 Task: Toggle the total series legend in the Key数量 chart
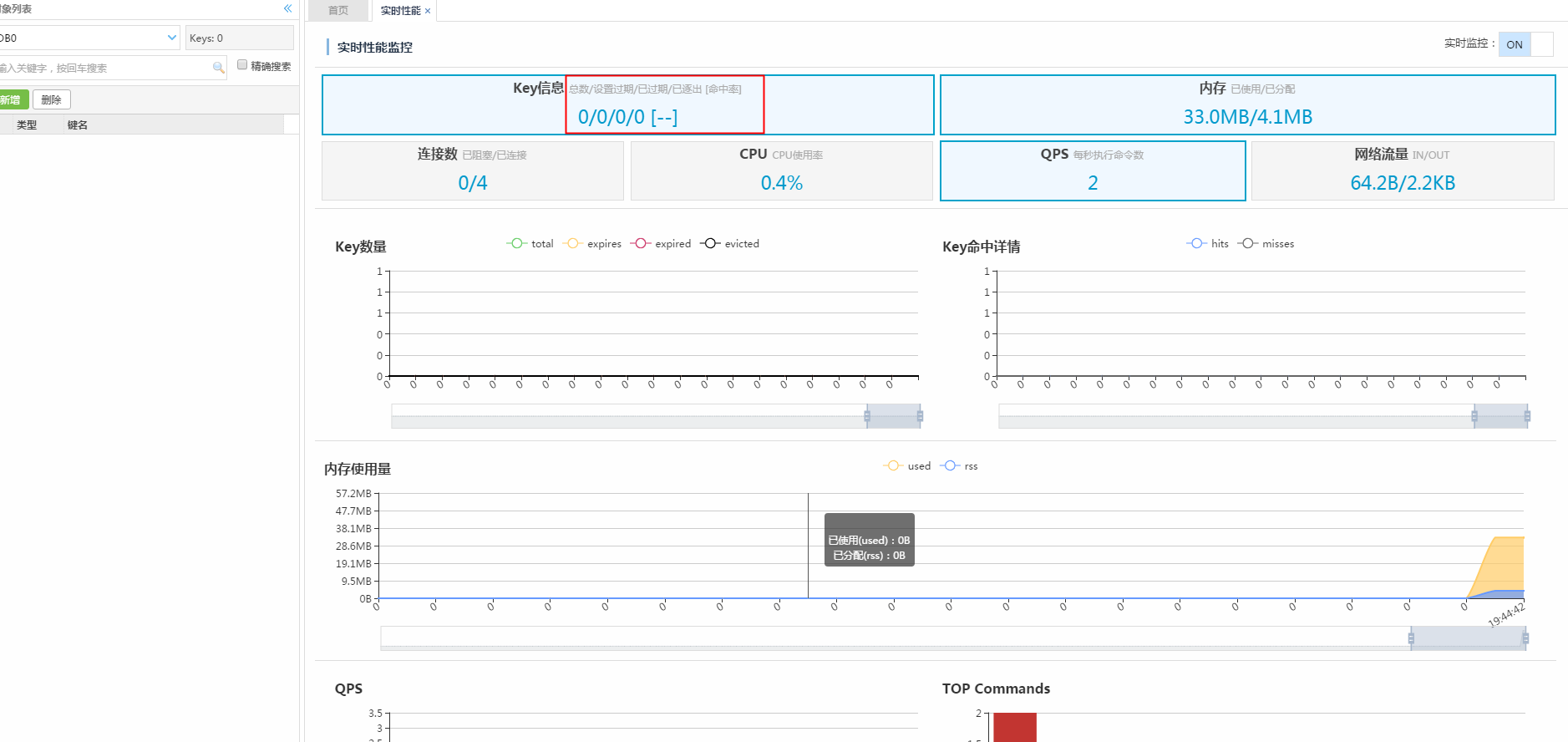[x=530, y=243]
